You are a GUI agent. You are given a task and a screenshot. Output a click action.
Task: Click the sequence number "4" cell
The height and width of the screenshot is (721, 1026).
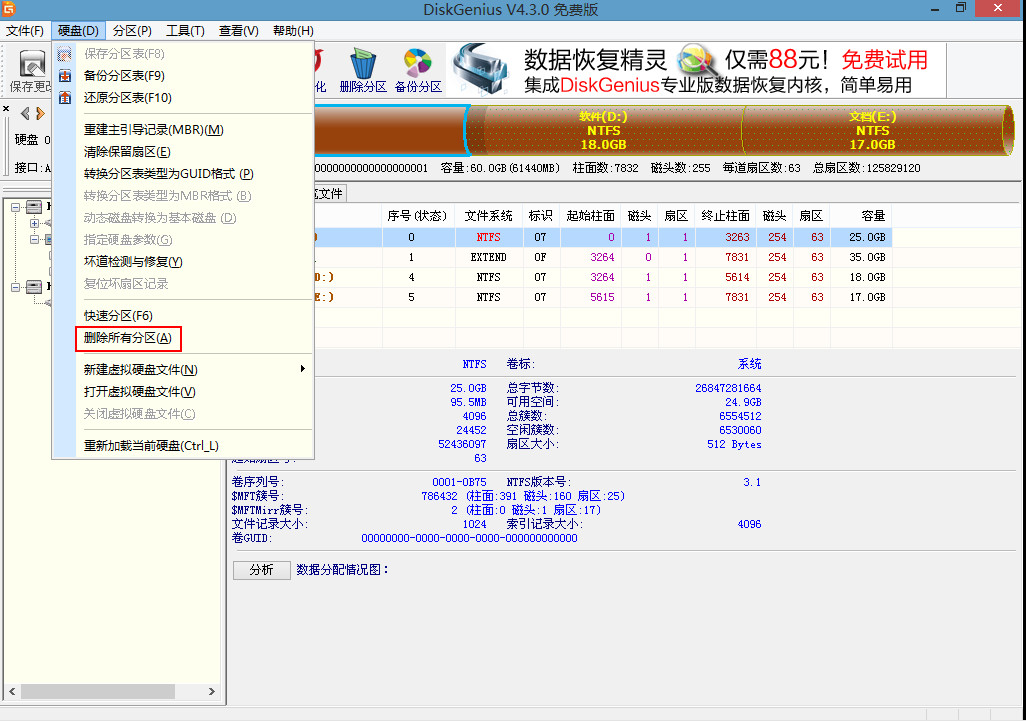(x=411, y=277)
